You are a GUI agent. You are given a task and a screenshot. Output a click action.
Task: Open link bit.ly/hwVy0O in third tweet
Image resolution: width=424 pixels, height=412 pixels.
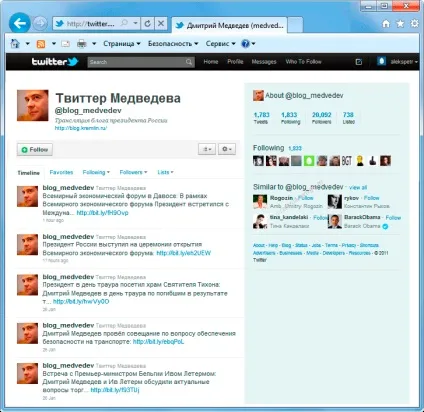tap(81, 302)
